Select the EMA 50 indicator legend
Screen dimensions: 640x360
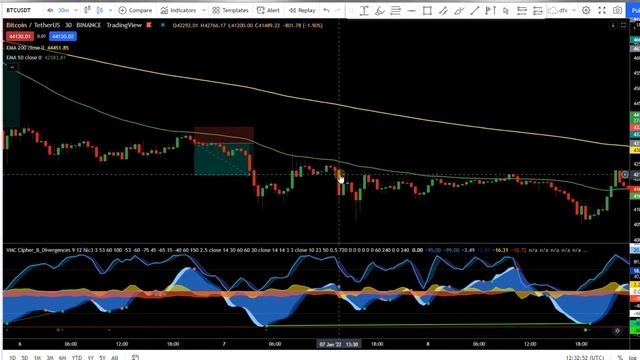[x=36, y=58]
